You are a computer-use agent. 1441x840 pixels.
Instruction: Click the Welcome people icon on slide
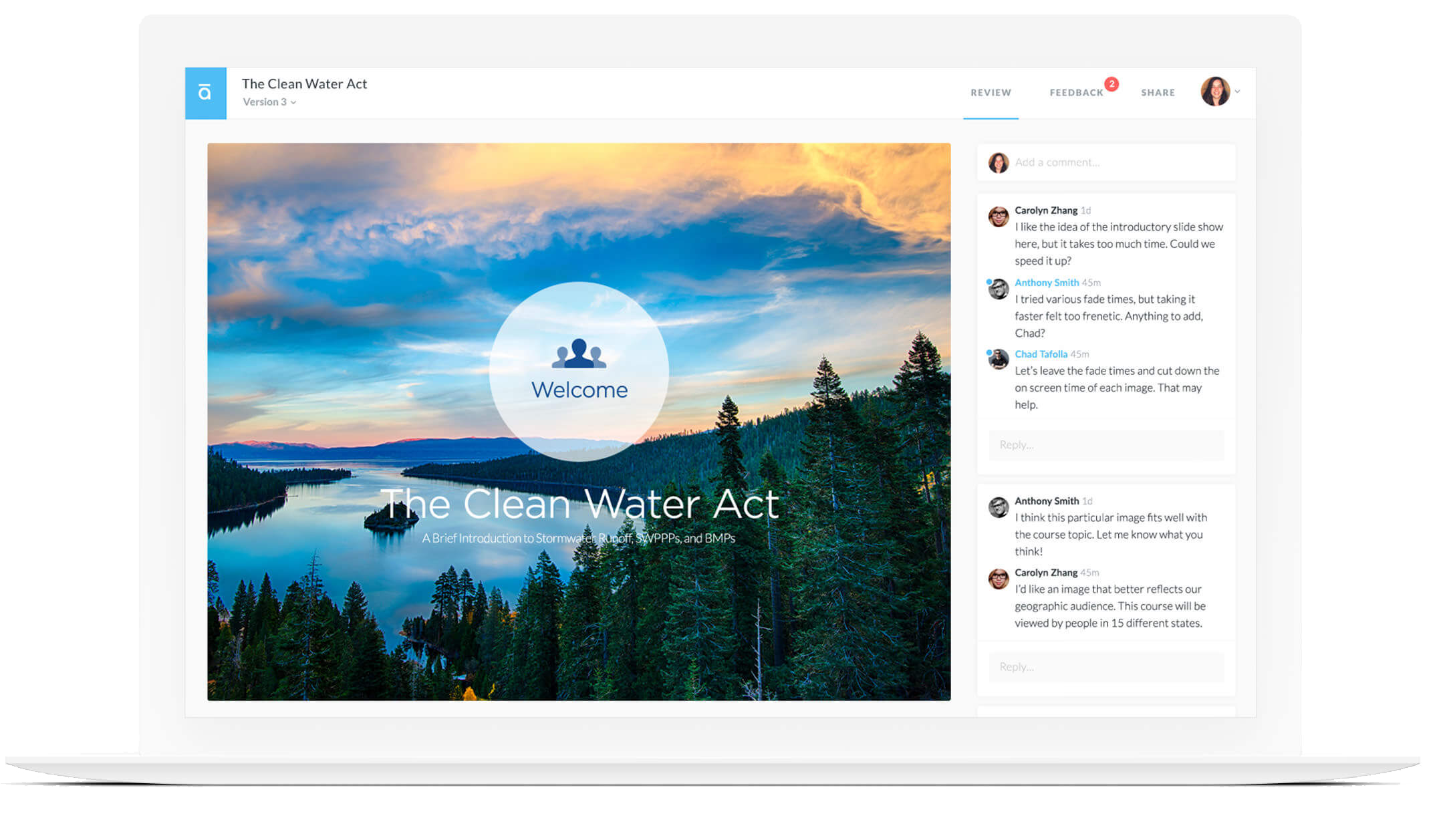(578, 354)
